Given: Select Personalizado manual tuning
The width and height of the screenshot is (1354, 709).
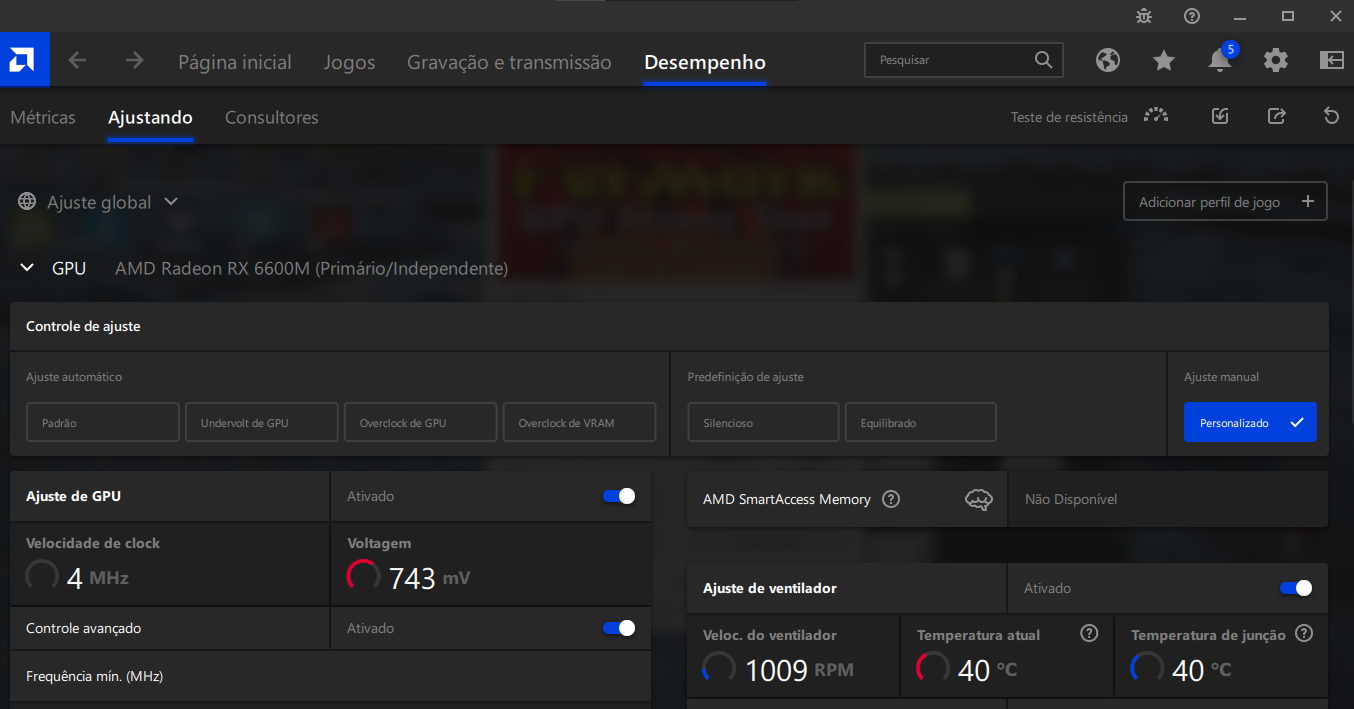Looking at the screenshot, I should pyautogui.click(x=1250, y=422).
